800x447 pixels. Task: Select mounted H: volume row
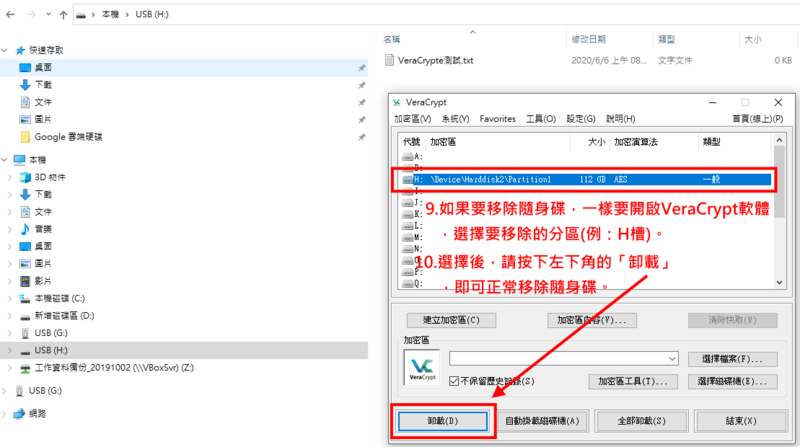(x=586, y=180)
